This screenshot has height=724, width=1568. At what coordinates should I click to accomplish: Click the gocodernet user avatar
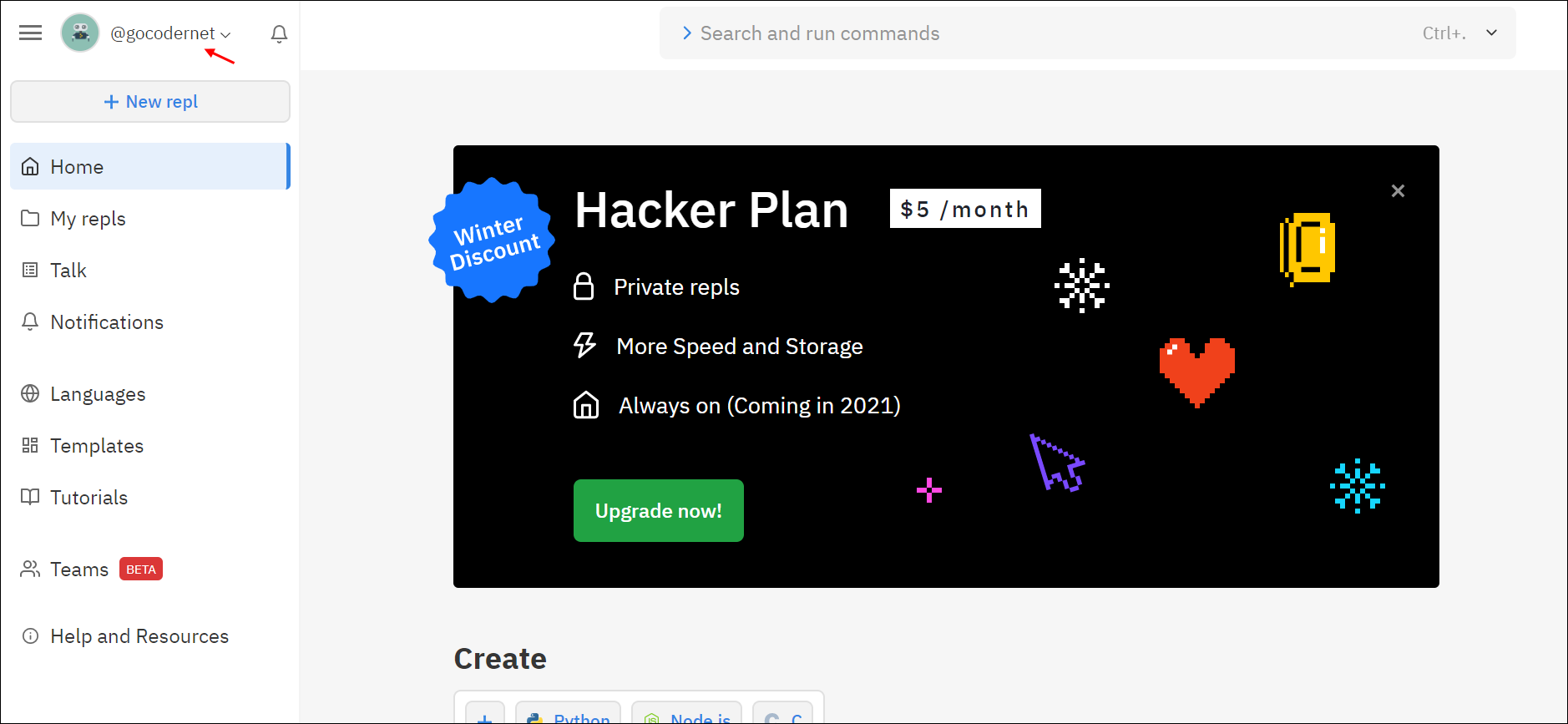[x=80, y=33]
